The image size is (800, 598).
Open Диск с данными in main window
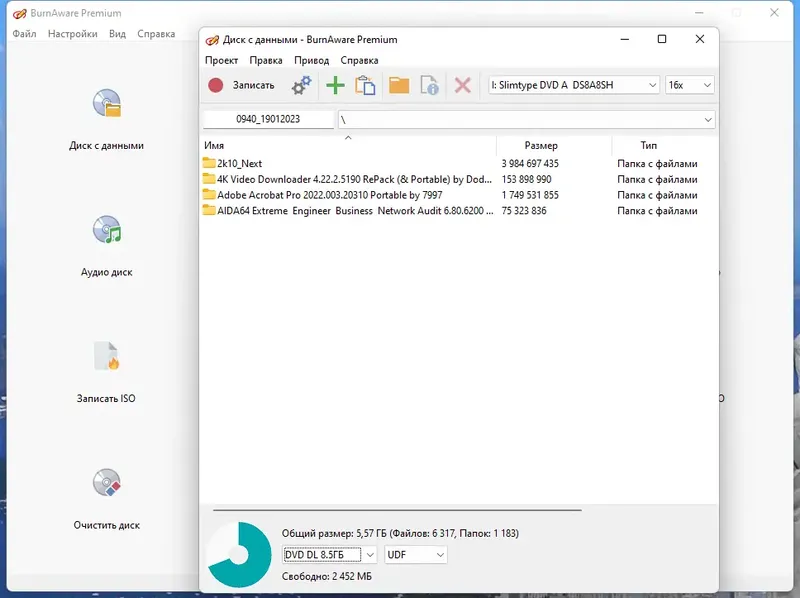coord(107,119)
